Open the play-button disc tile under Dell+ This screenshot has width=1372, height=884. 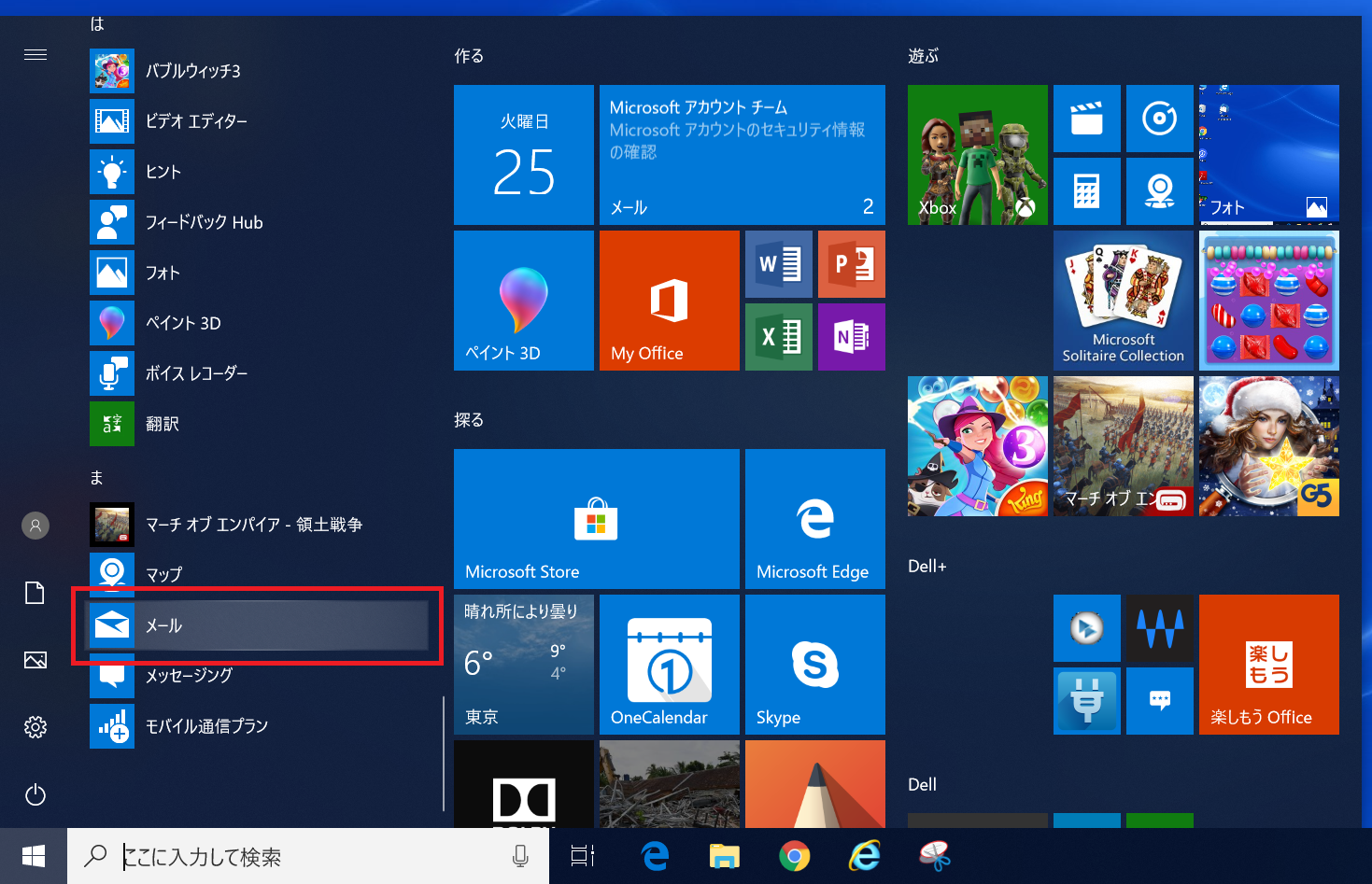pos(1087,628)
